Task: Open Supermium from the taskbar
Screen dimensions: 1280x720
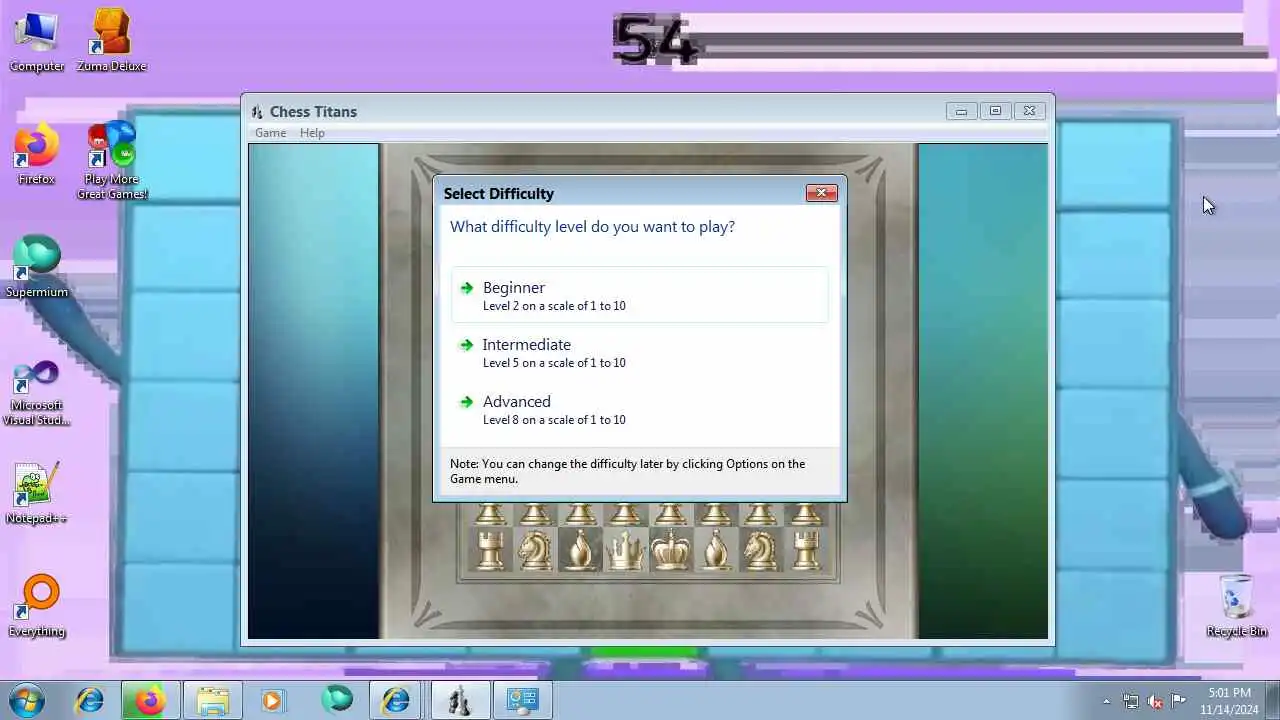Action: pyautogui.click(x=337, y=700)
